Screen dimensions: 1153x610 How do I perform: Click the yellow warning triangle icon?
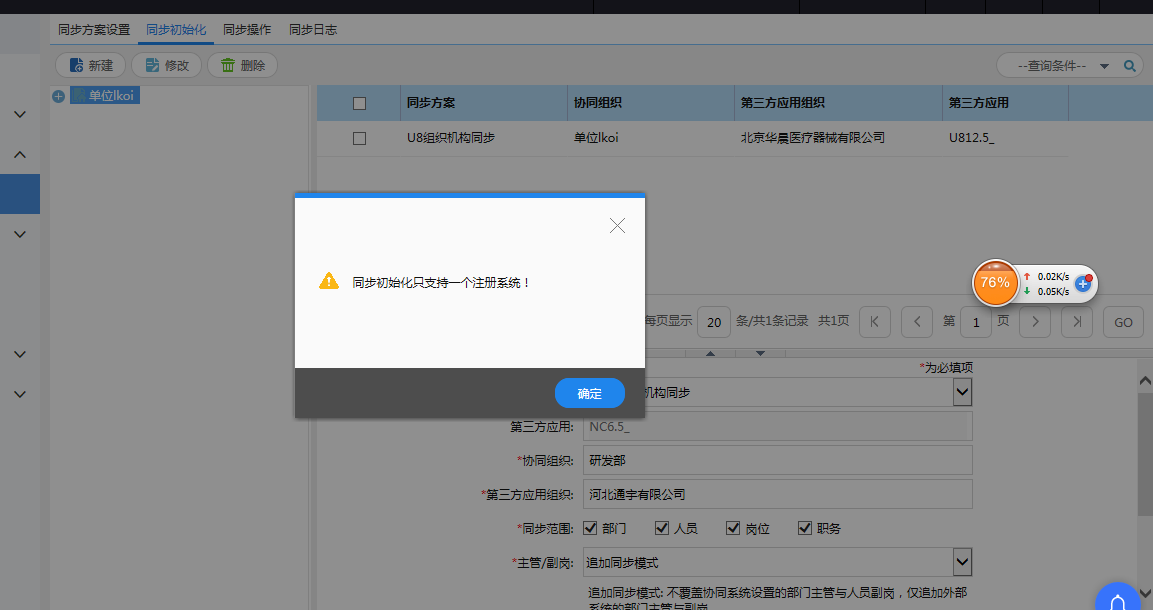click(x=329, y=281)
